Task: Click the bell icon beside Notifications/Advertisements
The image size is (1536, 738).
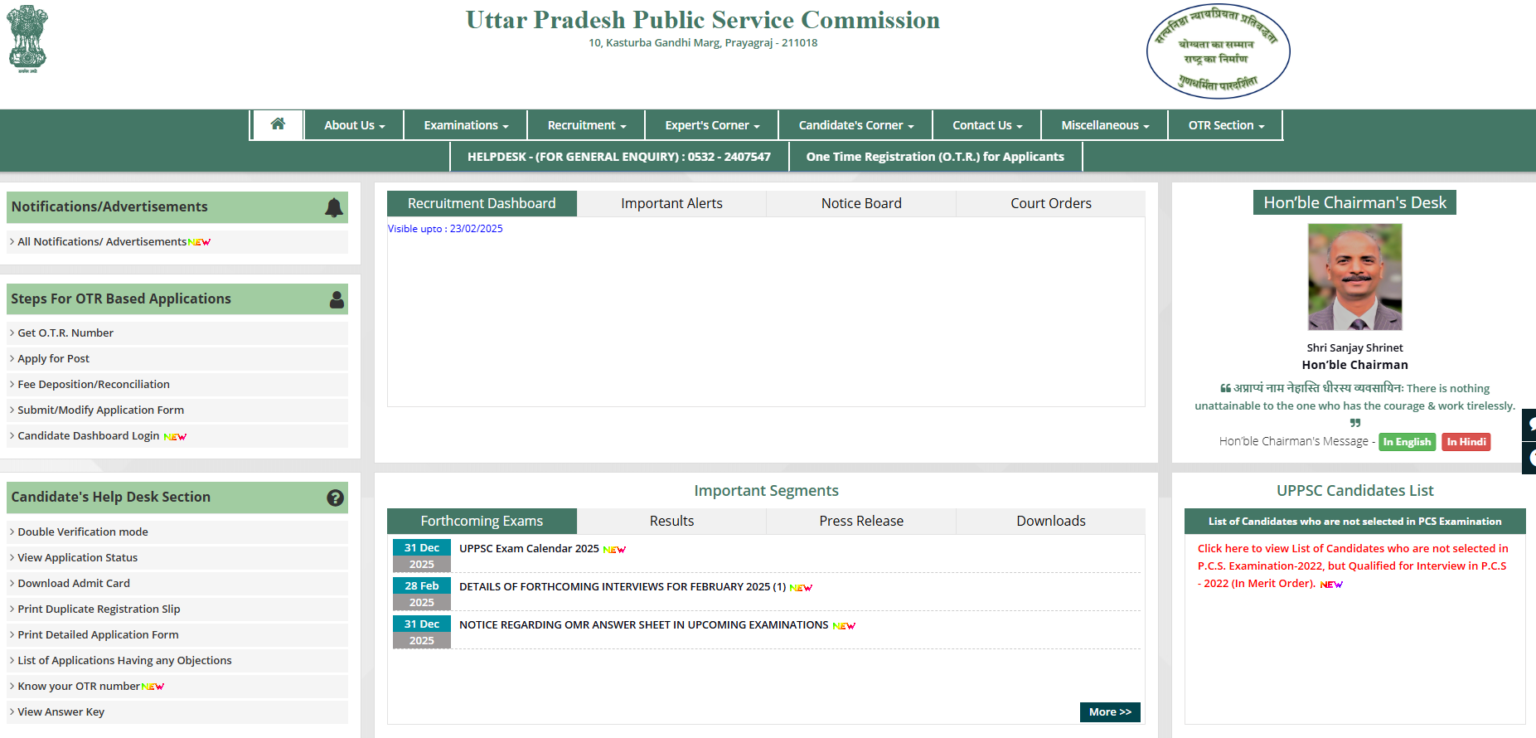Action: (334, 207)
